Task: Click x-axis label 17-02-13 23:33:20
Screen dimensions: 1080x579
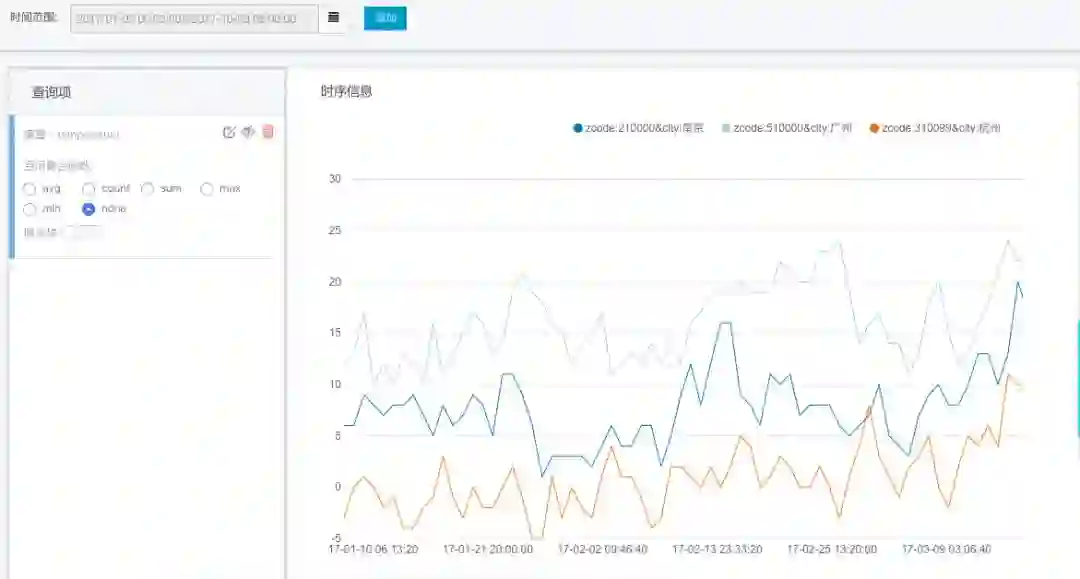Action: (x=717, y=549)
